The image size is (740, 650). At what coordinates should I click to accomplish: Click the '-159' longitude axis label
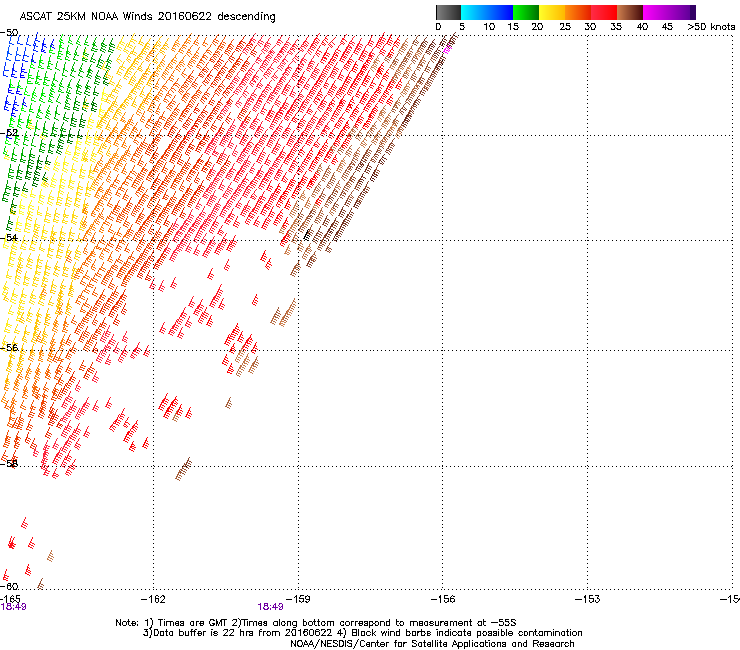pos(298,599)
